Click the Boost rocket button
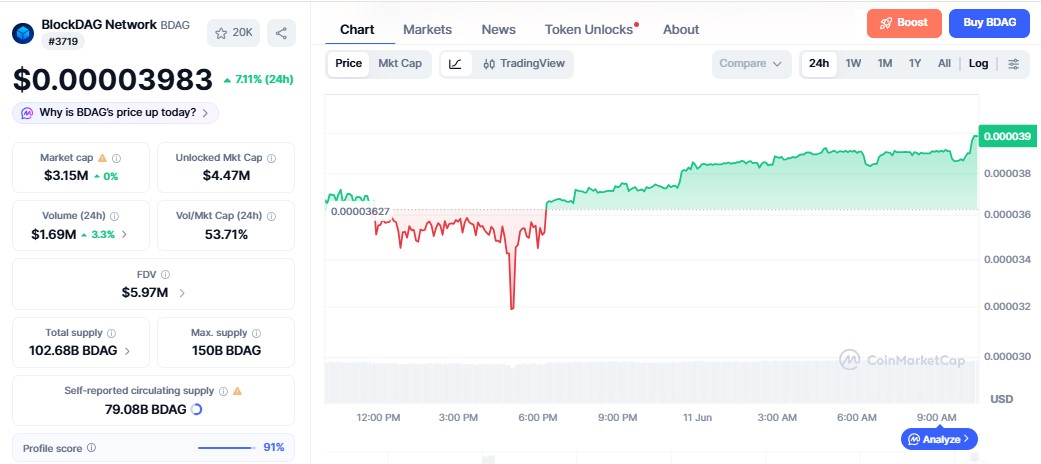The image size is (1041, 464). click(904, 23)
